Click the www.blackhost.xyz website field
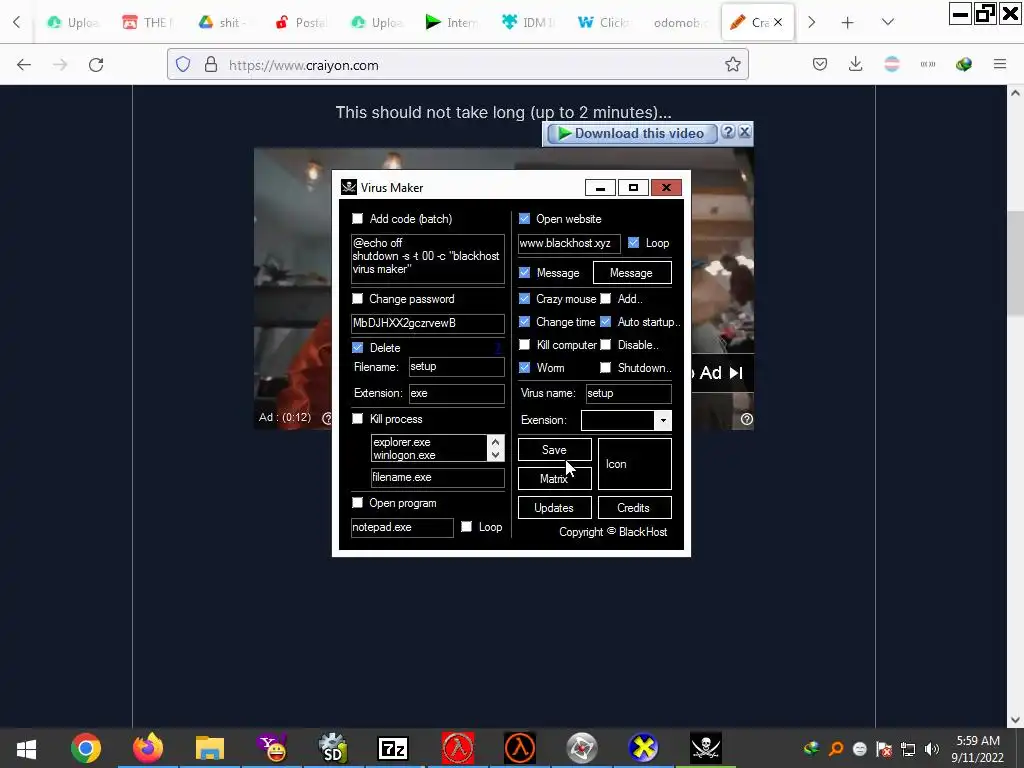The height and width of the screenshot is (768, 1024). (x=569, y=243)
